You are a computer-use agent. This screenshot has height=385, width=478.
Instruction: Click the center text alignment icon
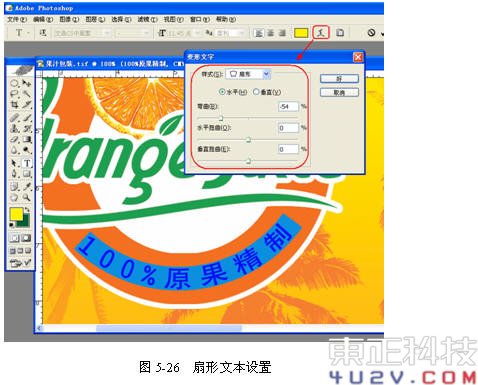(x=271, y=33)
